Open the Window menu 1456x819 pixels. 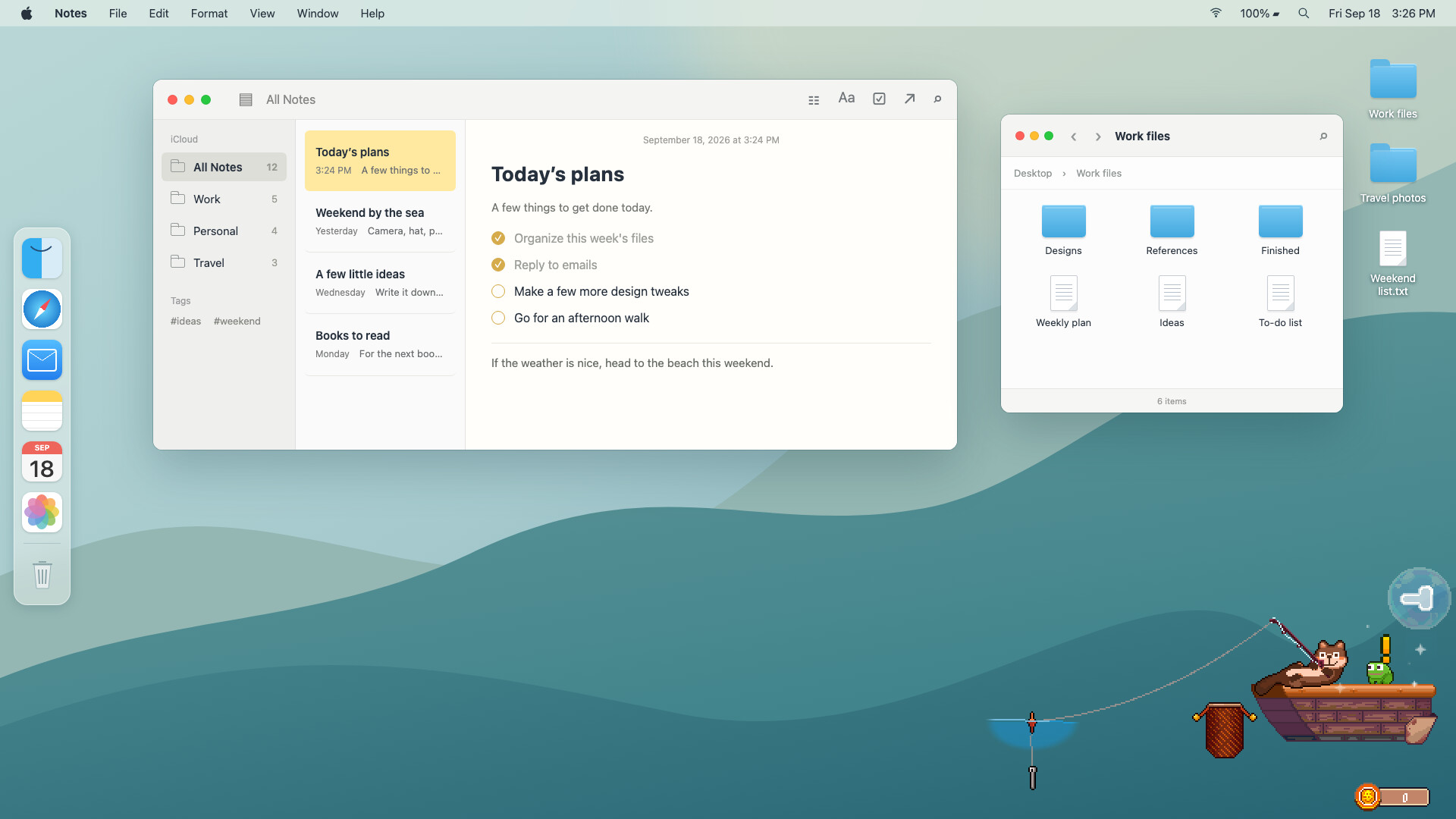(x=318, y=13)
